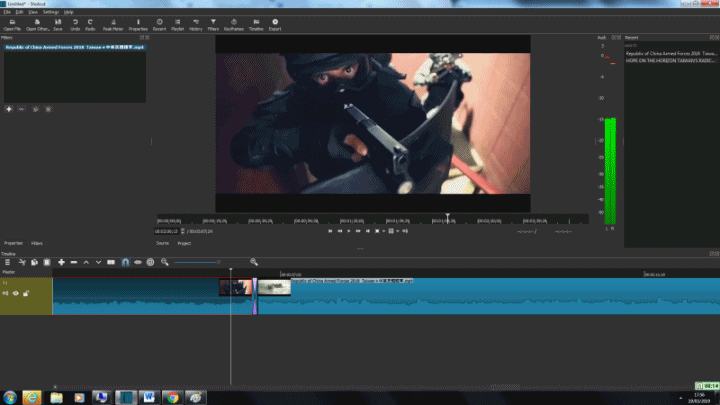Switch to the Project tab under player
This screenshot has width=720, height=405.
point(184,243)
